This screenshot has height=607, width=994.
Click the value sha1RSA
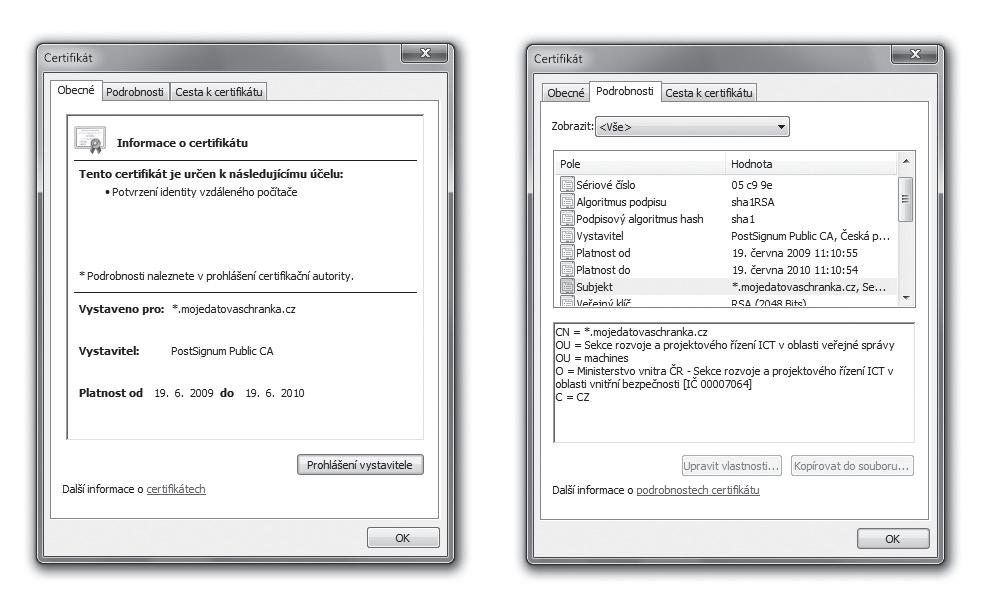[x=752, y=202]
